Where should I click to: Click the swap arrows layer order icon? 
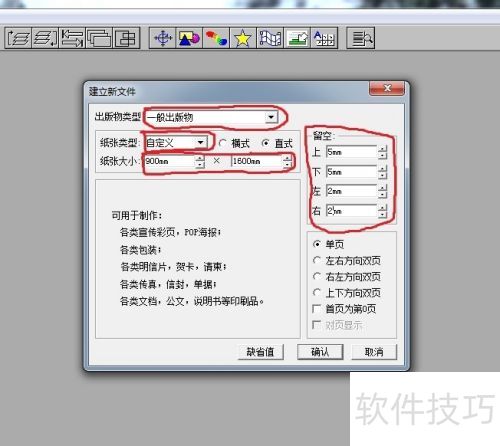click(72, 38)
